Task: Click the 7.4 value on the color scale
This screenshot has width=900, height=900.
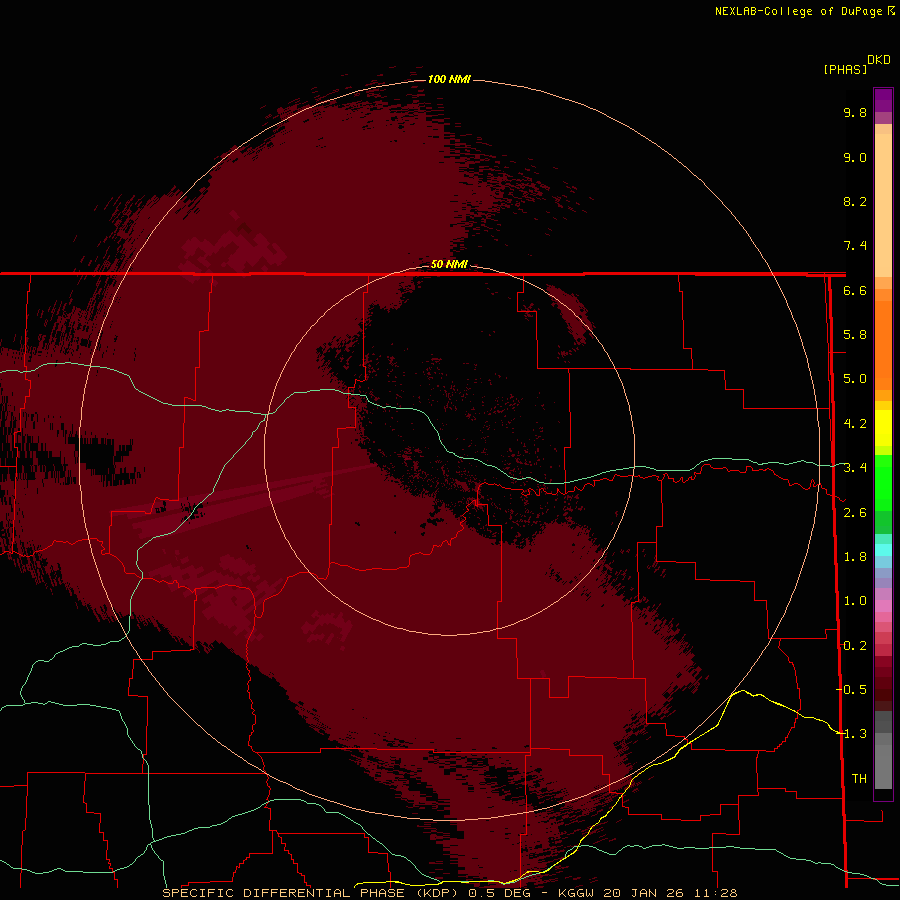Action: (855, 246)
